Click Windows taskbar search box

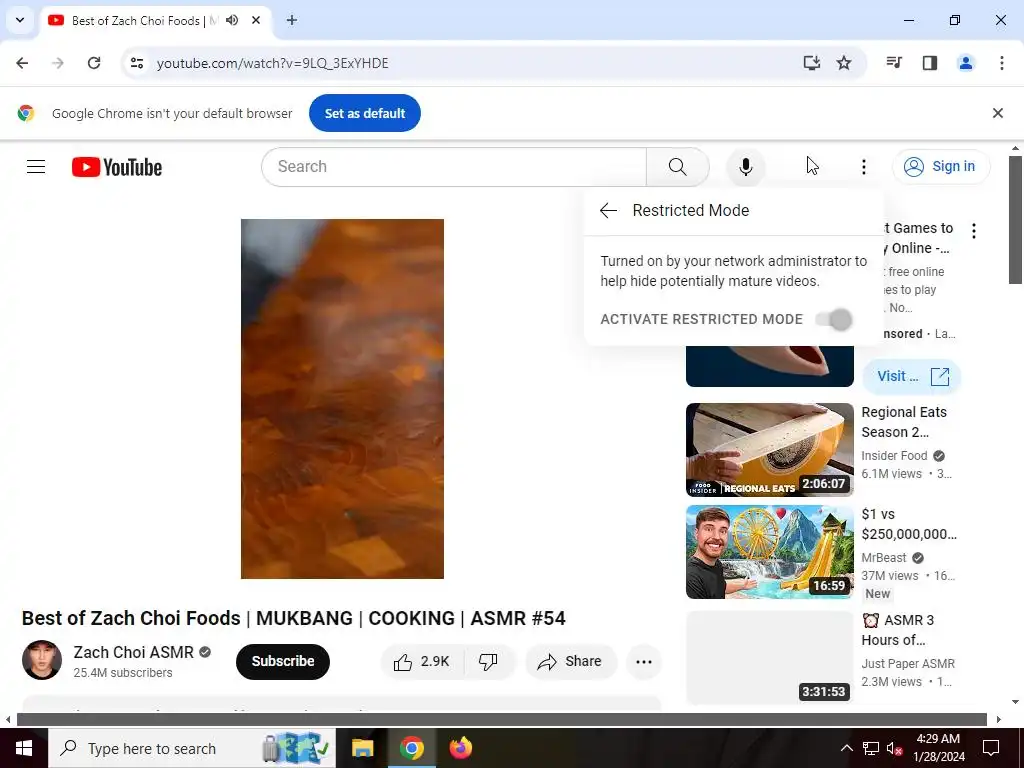point(191,748)
